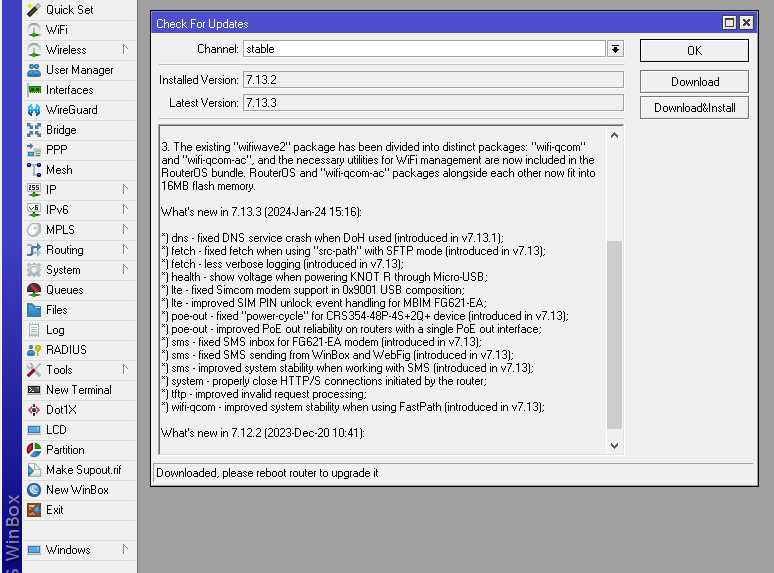Click the changelog scroll up arrow
774x573 pixels.
click(x=614, y=135)
